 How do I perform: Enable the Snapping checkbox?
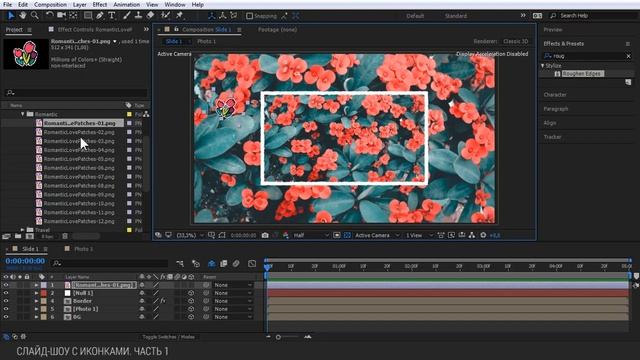point(249,16)
